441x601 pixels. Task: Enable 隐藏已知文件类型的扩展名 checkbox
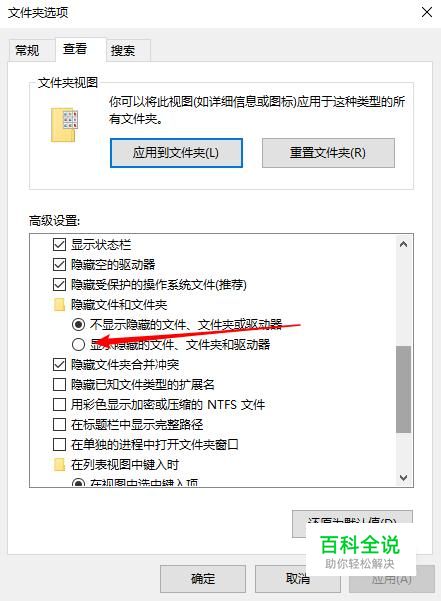tap(59, 384)
